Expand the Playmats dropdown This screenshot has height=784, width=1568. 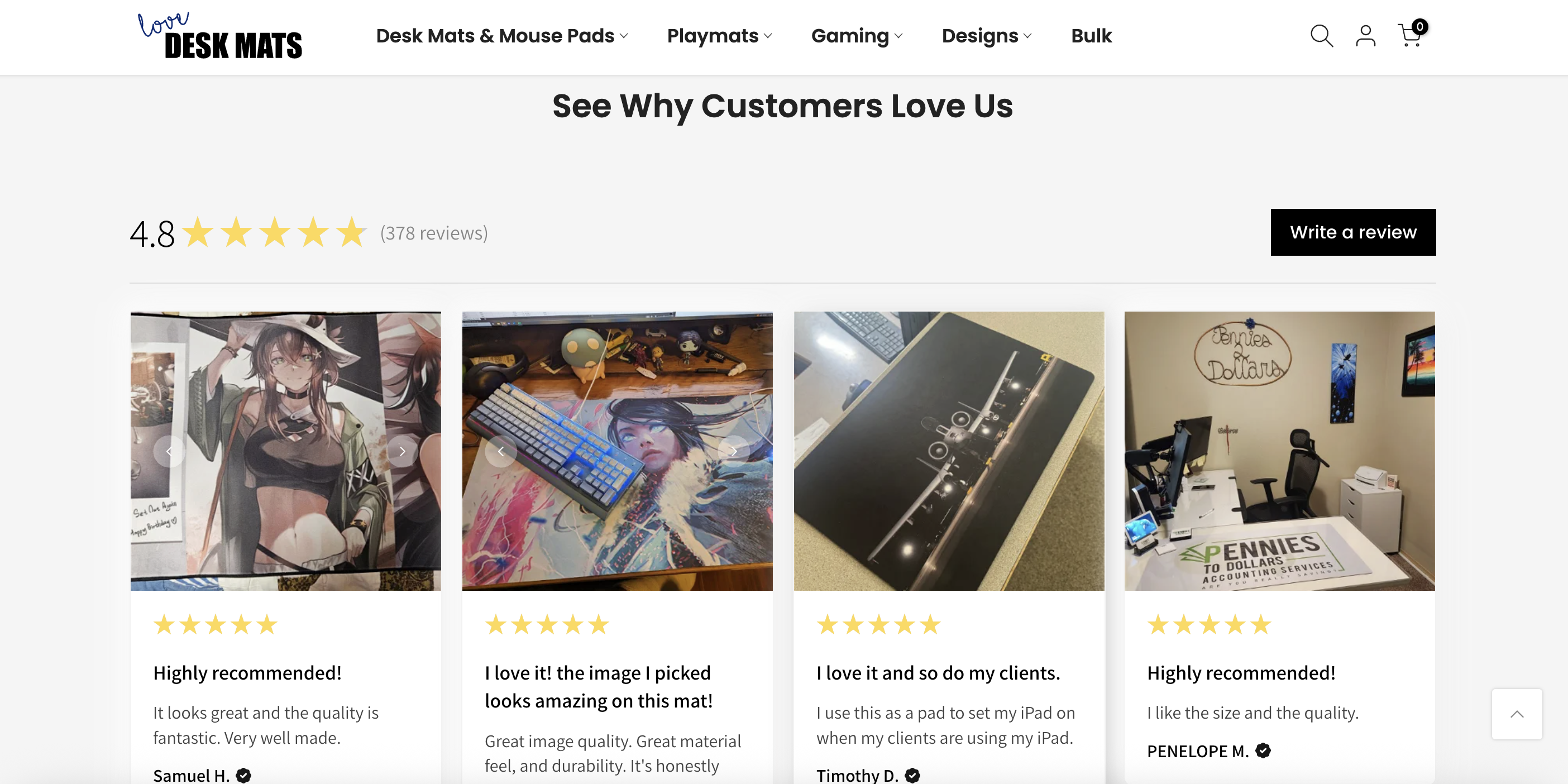pyautogui.click(x=719, y=36)
